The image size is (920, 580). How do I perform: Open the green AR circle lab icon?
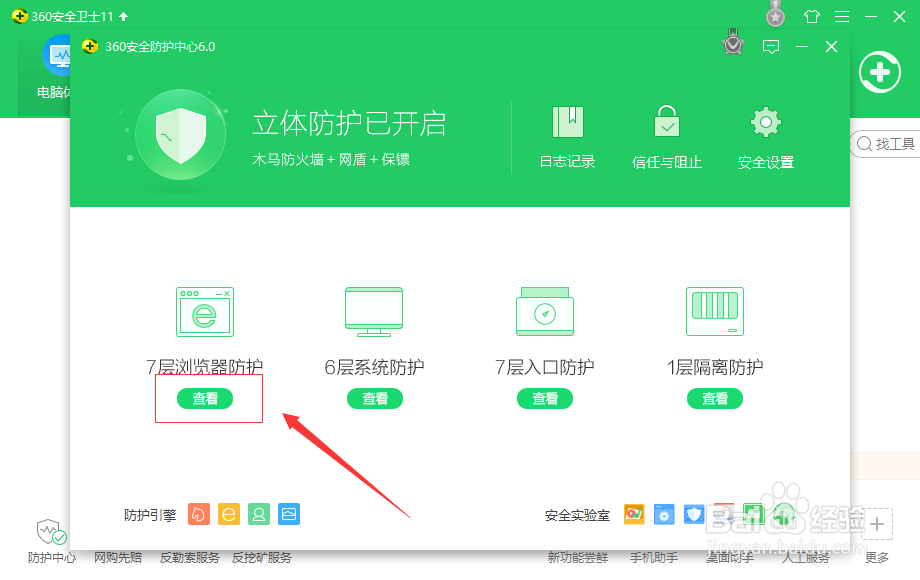[x=784, y=514]
